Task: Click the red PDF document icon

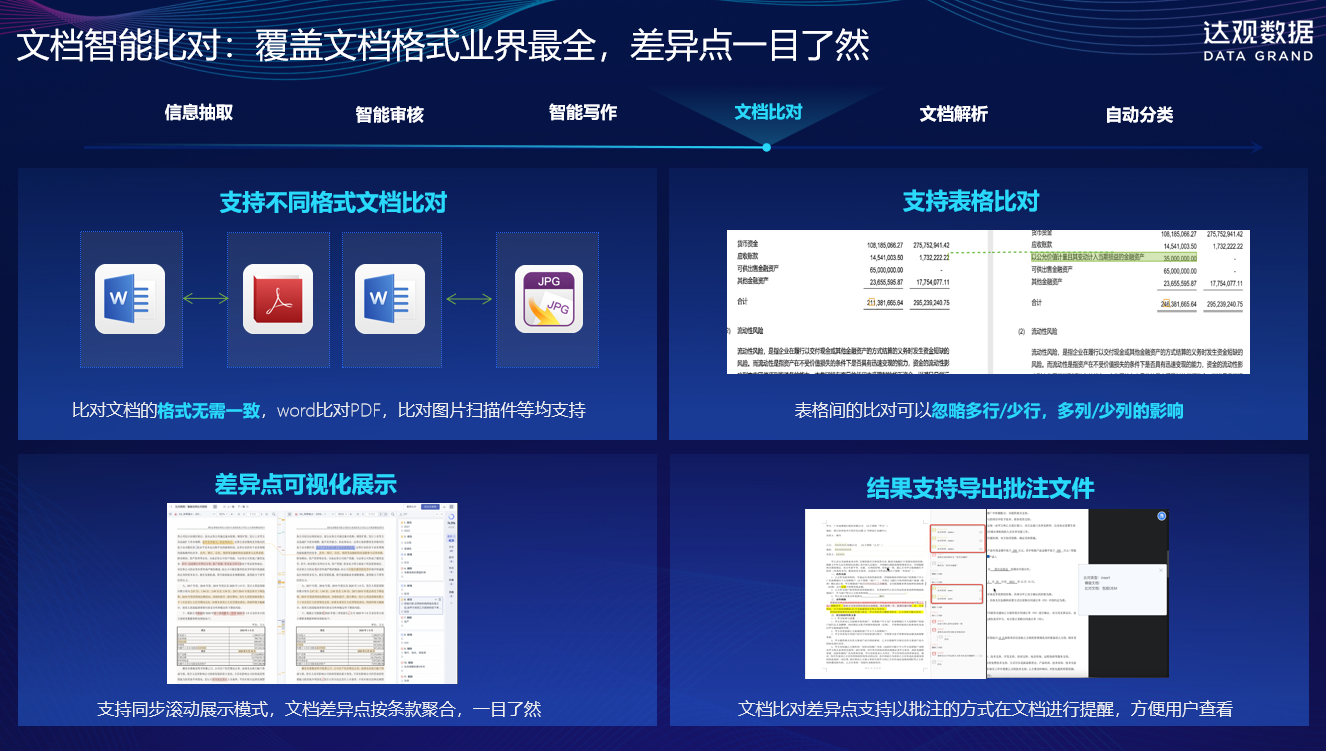Action: [278, 298]
